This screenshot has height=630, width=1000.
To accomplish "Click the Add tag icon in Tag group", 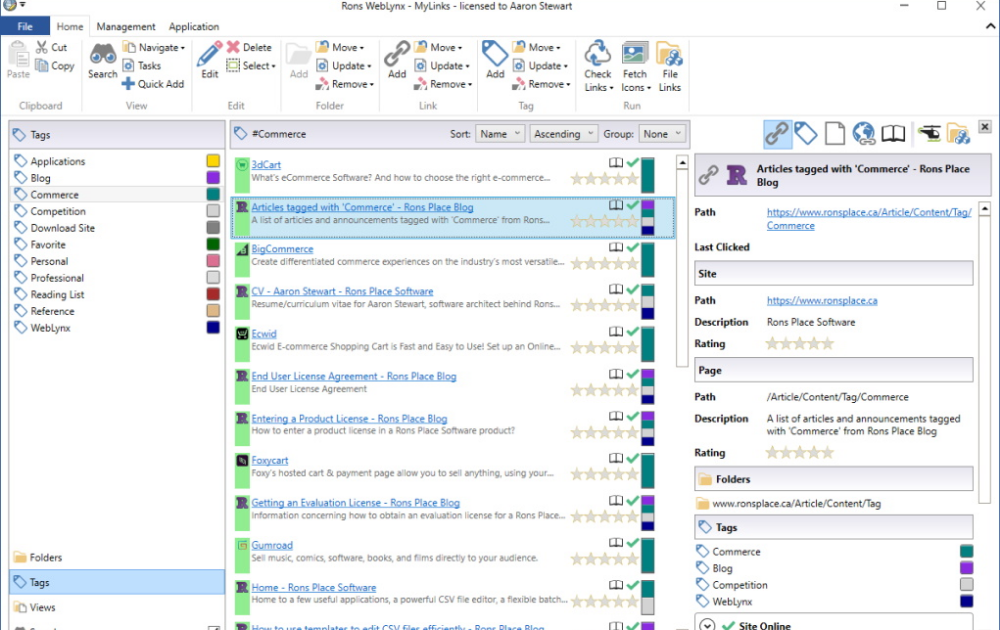I will pos(495,54).
